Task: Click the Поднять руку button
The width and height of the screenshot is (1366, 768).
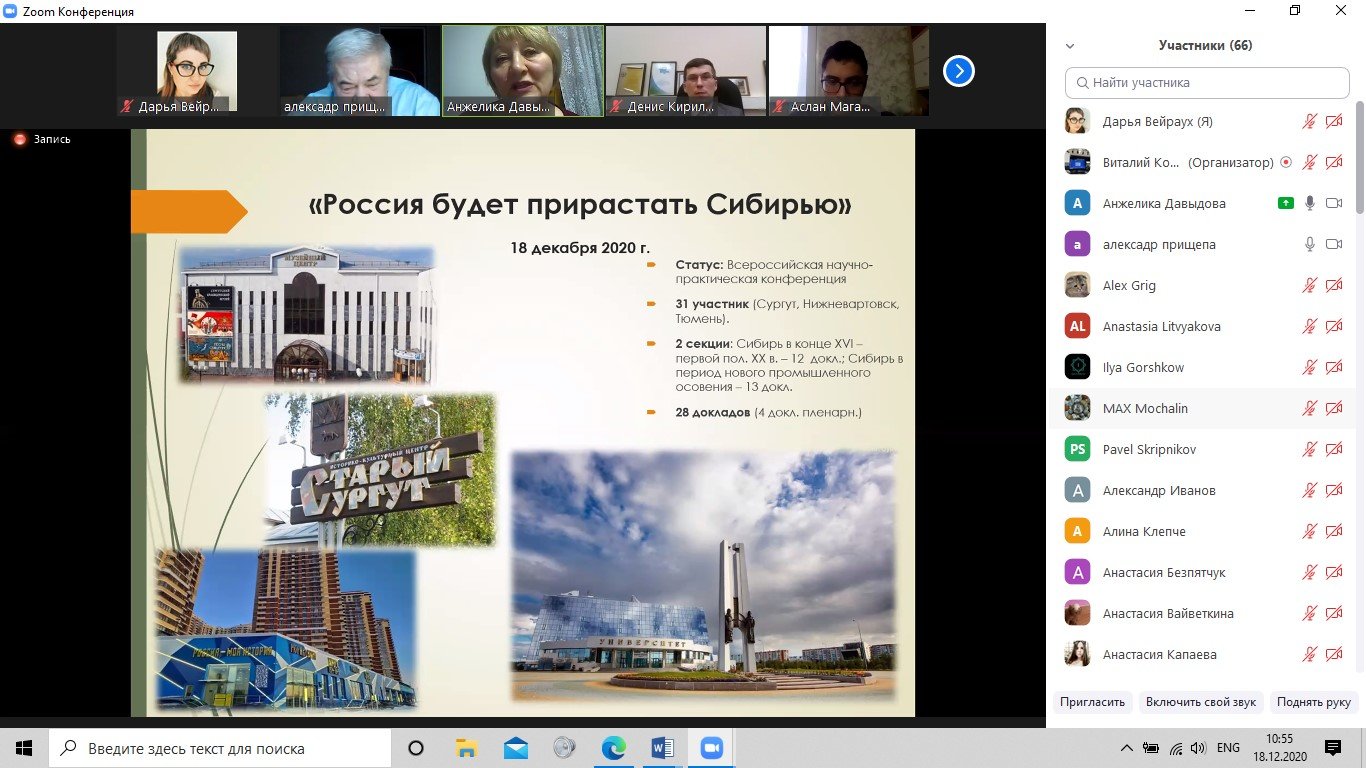Action: click(1313, 702)
